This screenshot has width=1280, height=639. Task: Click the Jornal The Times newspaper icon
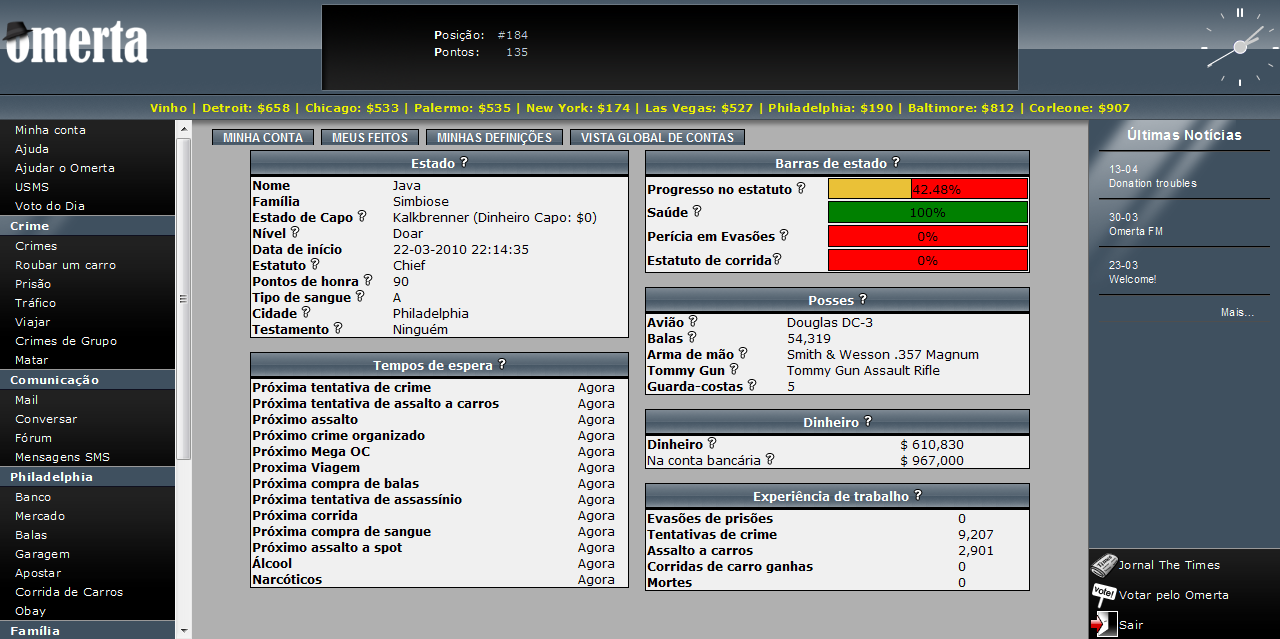point(1104,565)
